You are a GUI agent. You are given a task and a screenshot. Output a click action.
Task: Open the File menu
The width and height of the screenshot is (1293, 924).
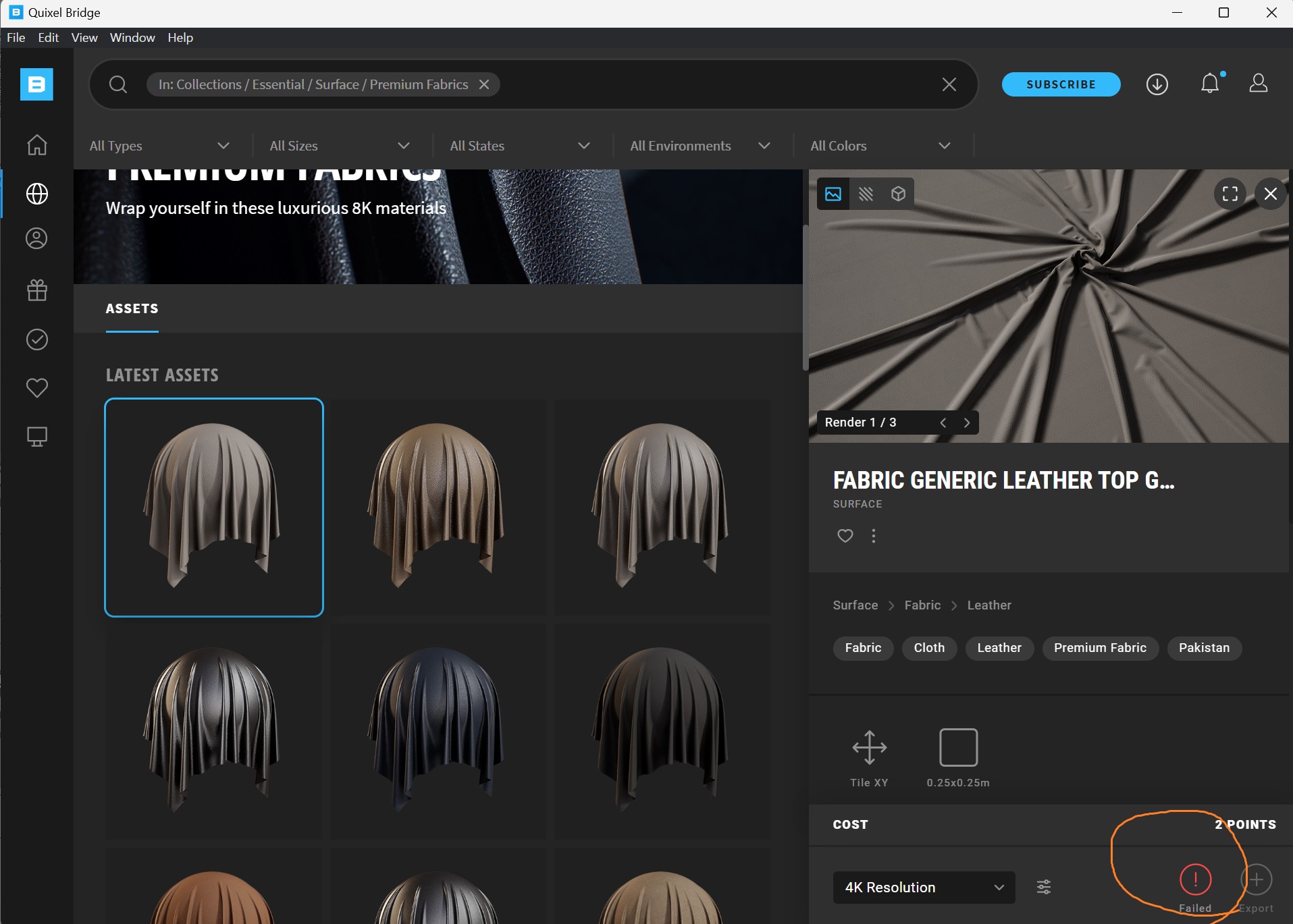[16, 38]
